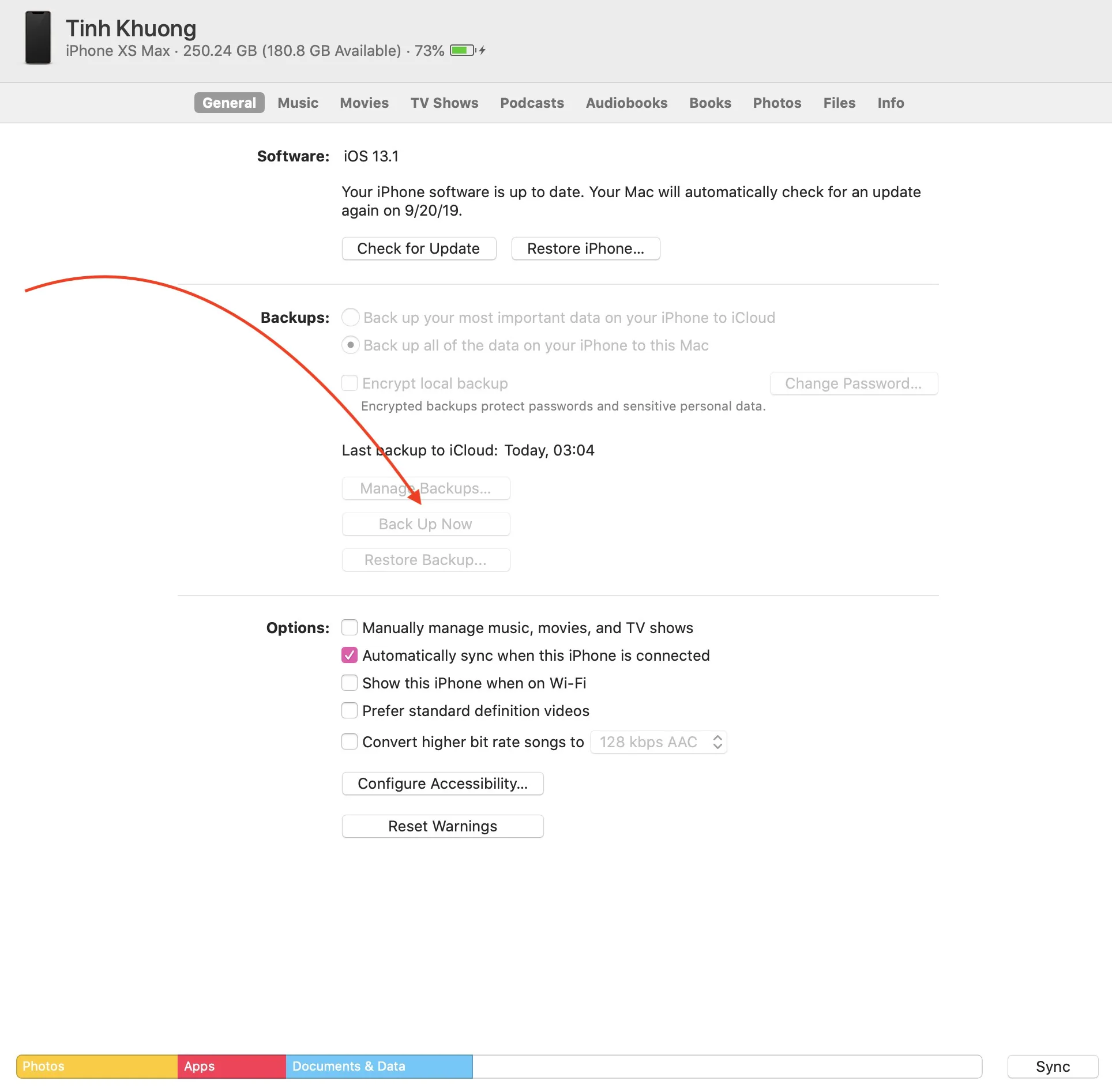The height and width of the screenshot is (1092, 1112).
Task: Go to the TV Shows tab
Action: click(444, 103)
